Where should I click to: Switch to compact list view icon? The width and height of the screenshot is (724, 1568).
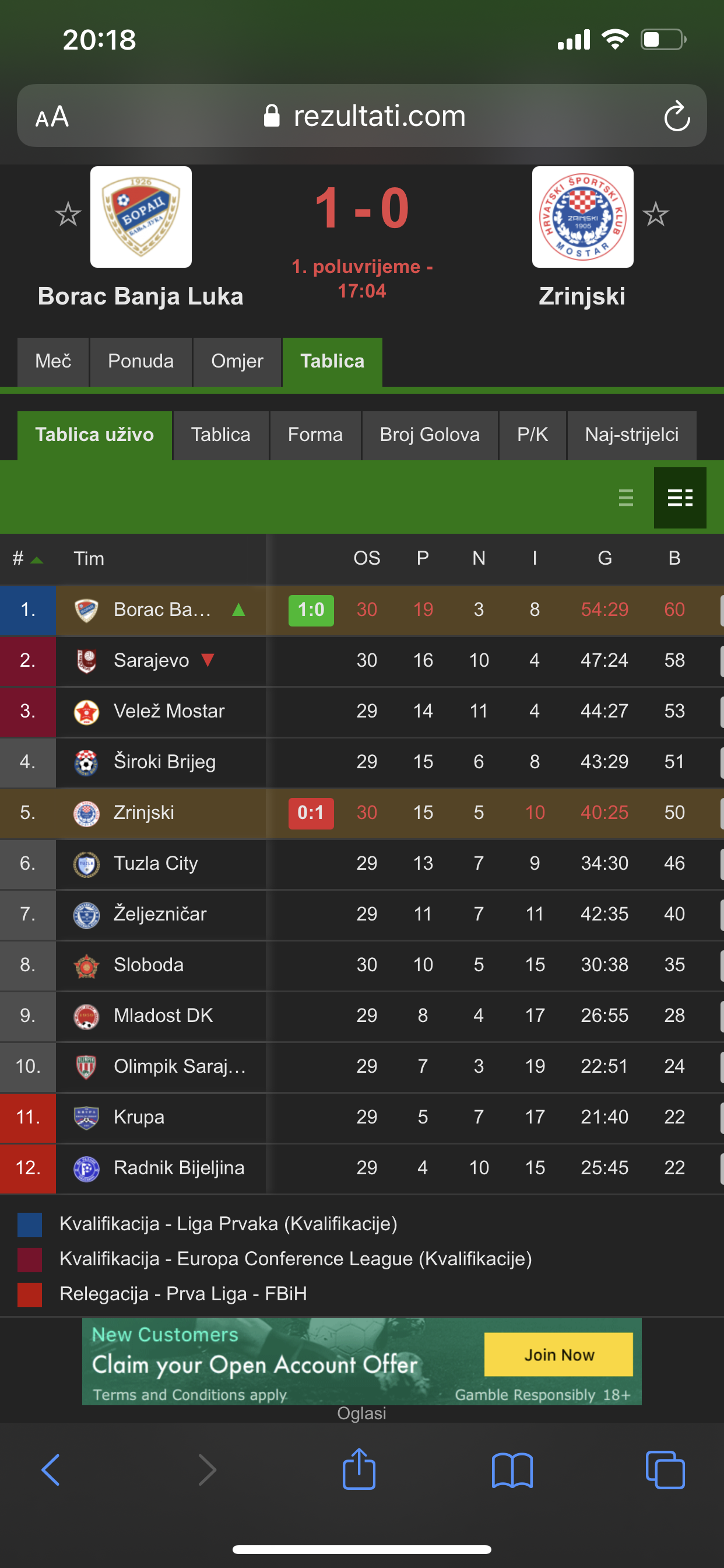click(x=626, y=498)
